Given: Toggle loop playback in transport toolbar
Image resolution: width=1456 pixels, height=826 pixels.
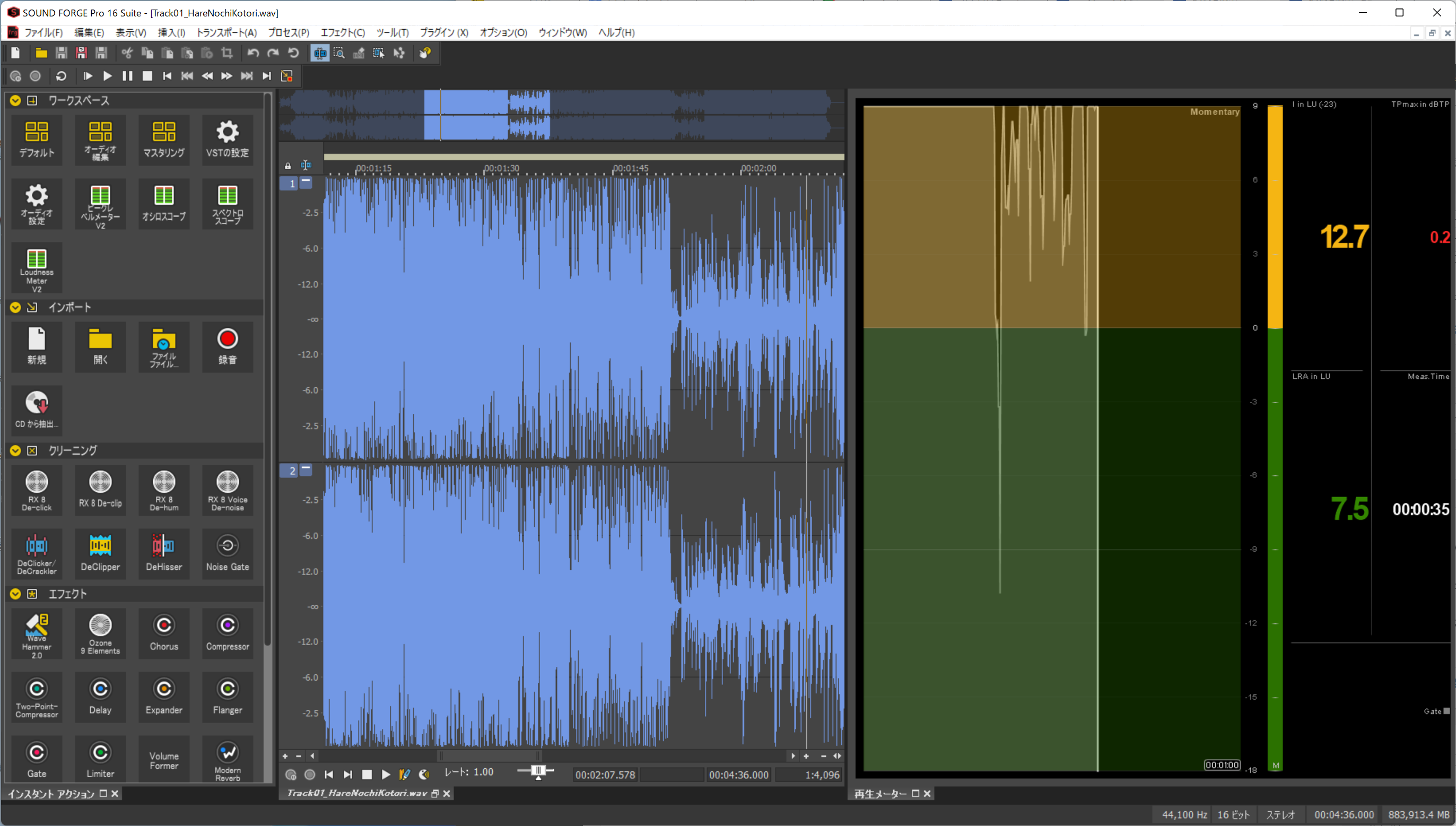Looking at the screenshot, I should click(61, 76).
